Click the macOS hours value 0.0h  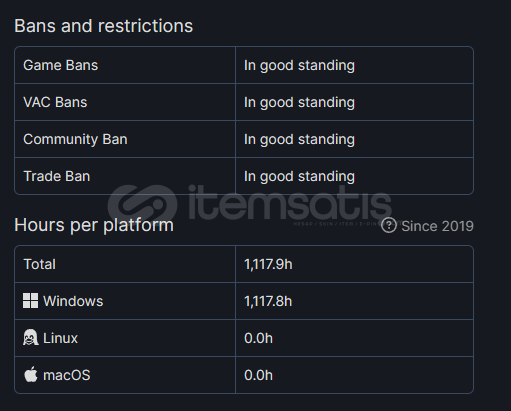pyautogui.click(x=258, y=375)
